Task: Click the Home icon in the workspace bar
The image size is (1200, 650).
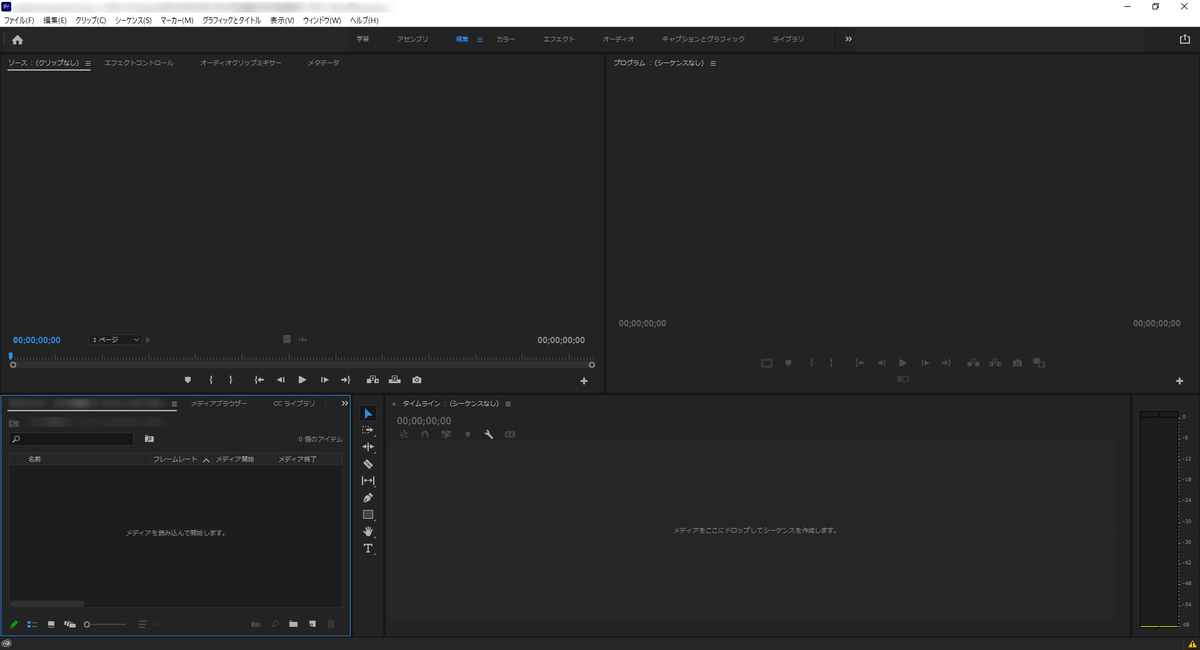Action: (x=17, y=39)
